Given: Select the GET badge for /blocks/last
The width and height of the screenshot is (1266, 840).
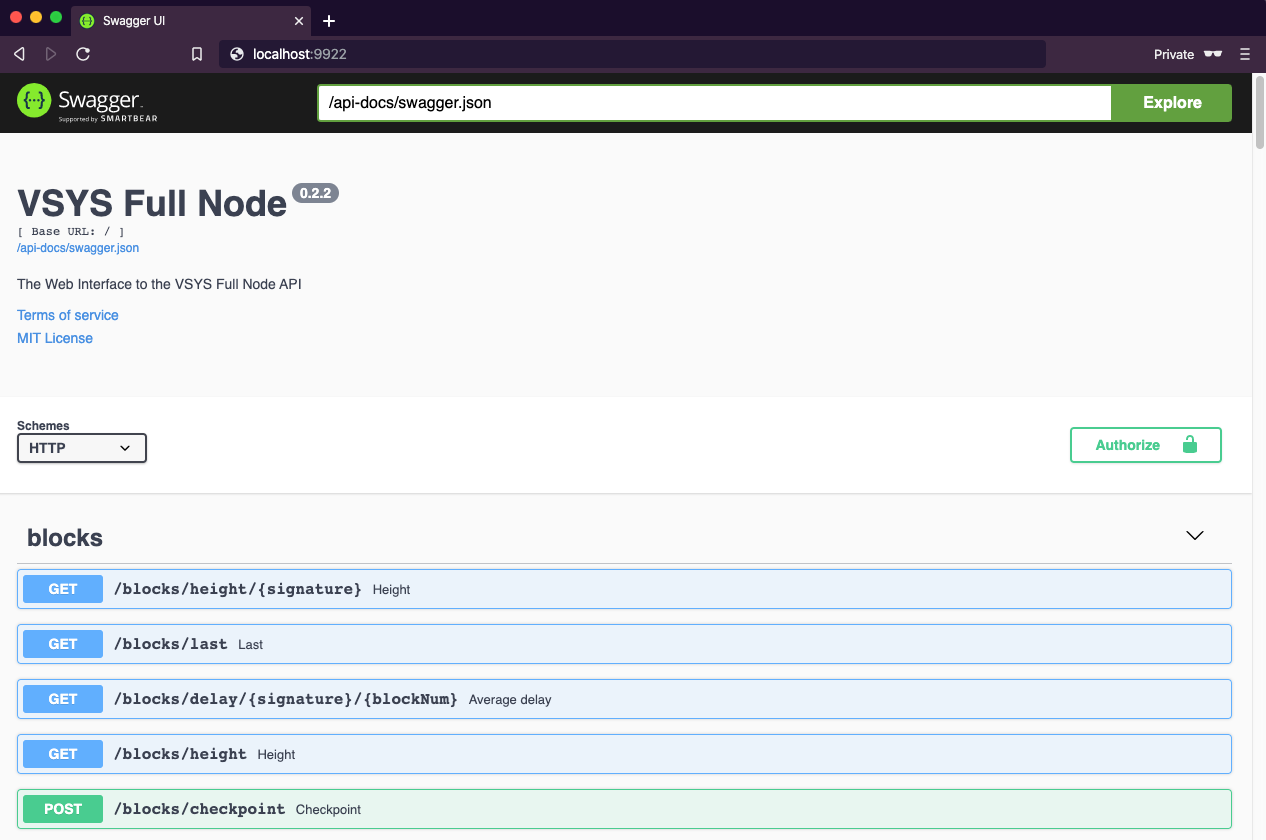Looking at the screenshot, I should (x=62, y=643).
